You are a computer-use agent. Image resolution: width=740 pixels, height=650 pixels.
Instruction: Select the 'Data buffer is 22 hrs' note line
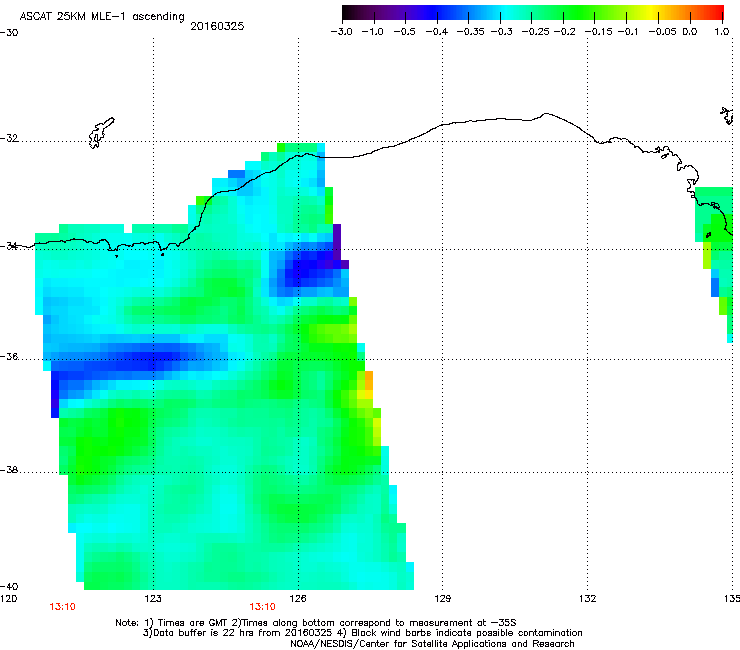point(362,633)
